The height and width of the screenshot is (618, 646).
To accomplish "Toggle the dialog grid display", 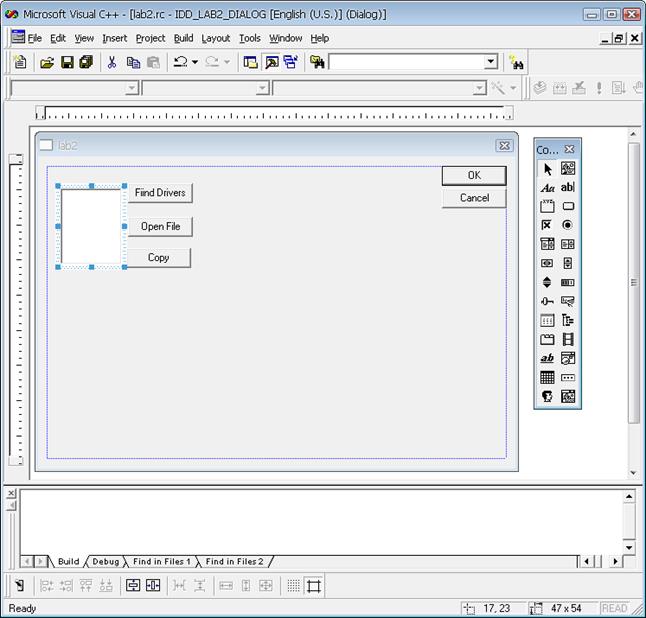I will tap(294, 585).
